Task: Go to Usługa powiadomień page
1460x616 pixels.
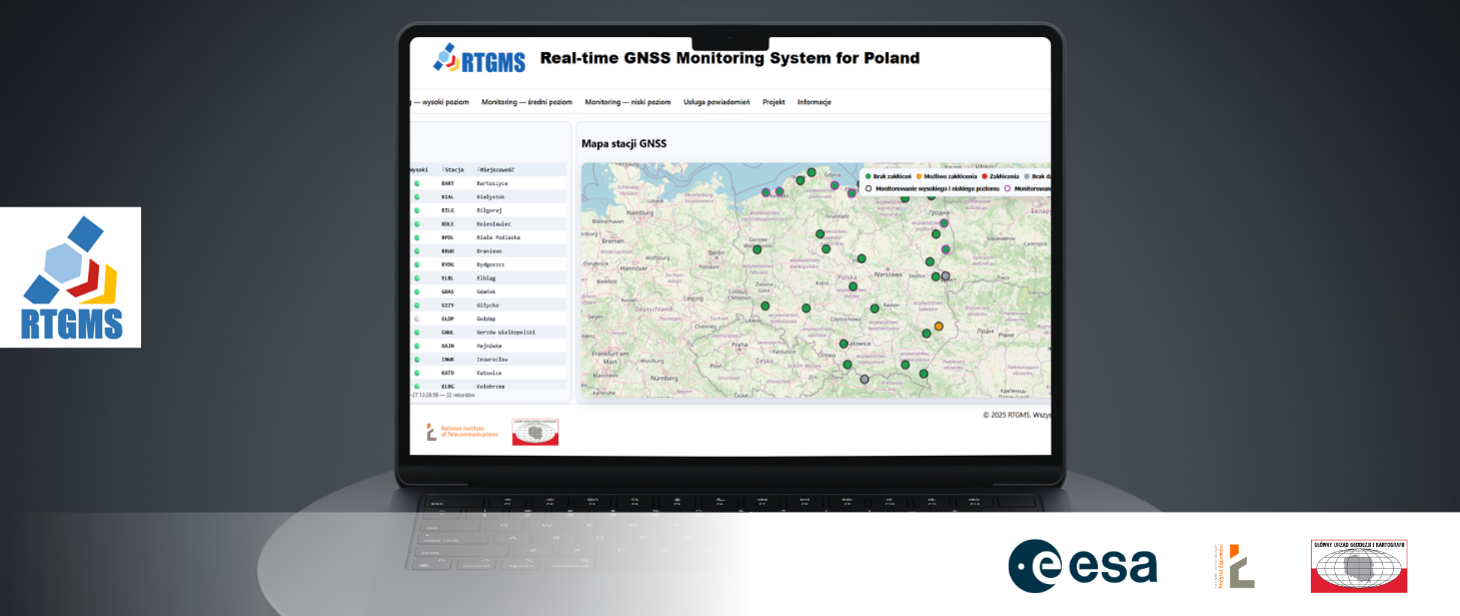Action: point(716,102)
